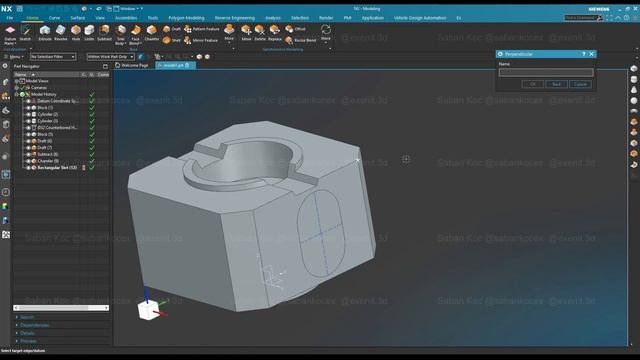Toggle visibility of Cylinder (2) feature
Screen dimensions: 640x360
tap(28, 114)
